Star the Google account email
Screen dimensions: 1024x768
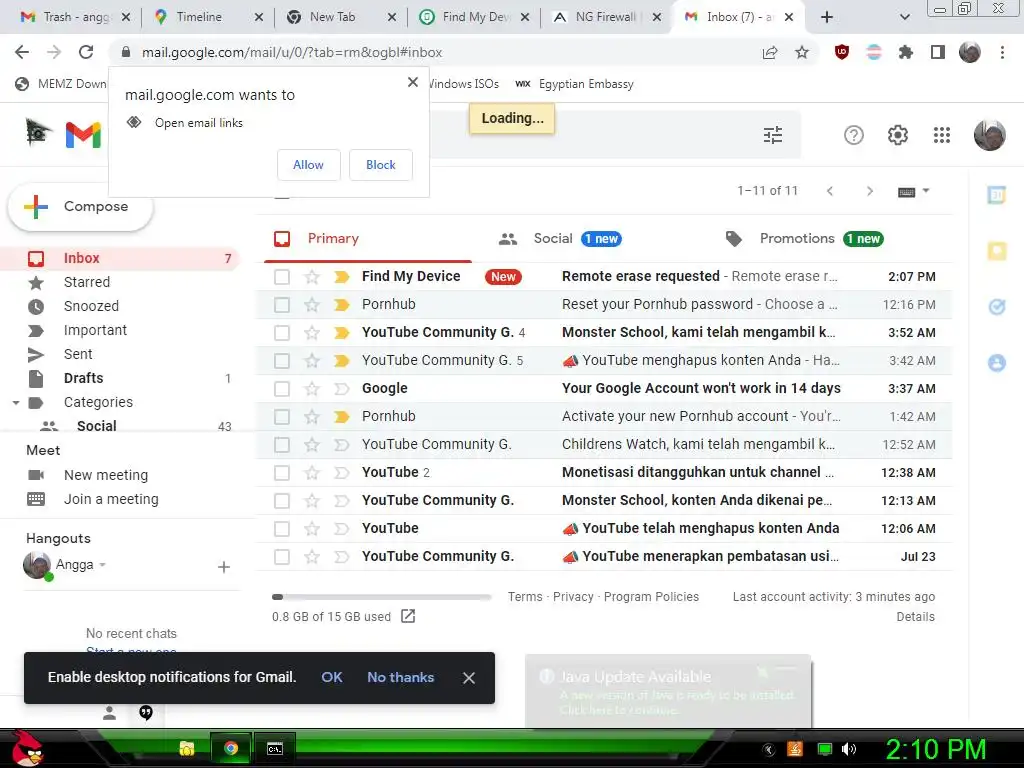coord(312,389)
